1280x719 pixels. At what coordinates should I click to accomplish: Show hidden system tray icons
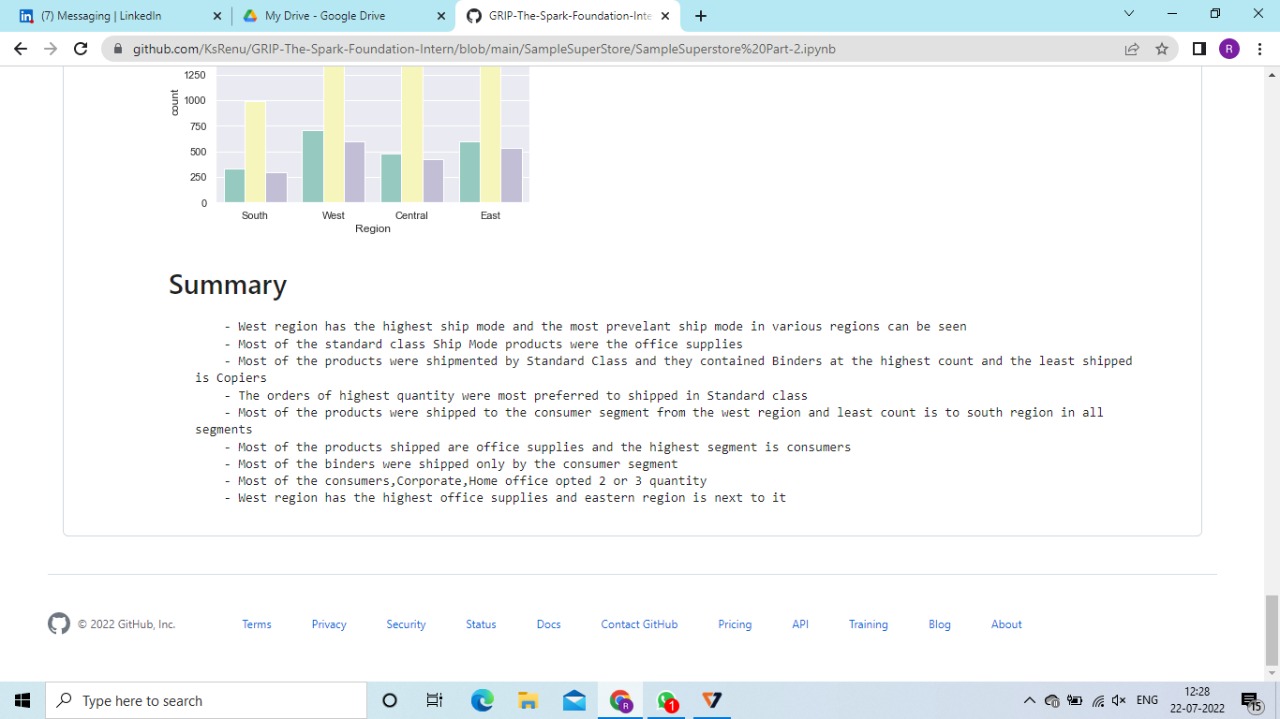1029,701
